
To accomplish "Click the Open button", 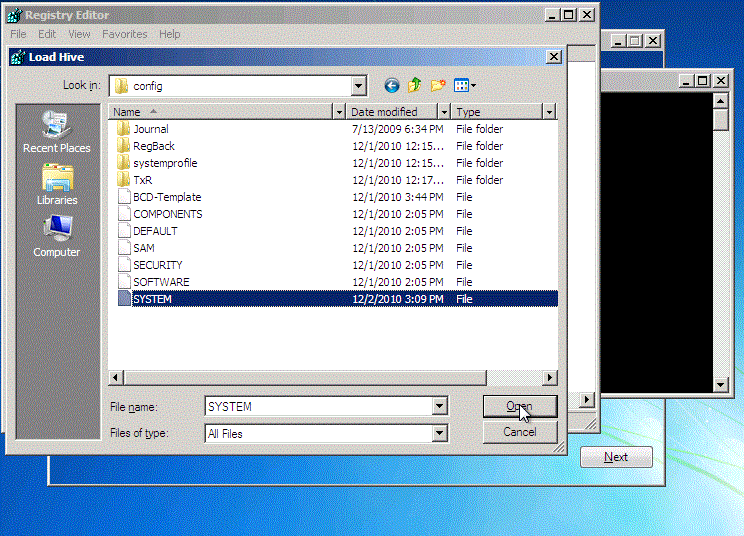I will (x=520, y=407).
